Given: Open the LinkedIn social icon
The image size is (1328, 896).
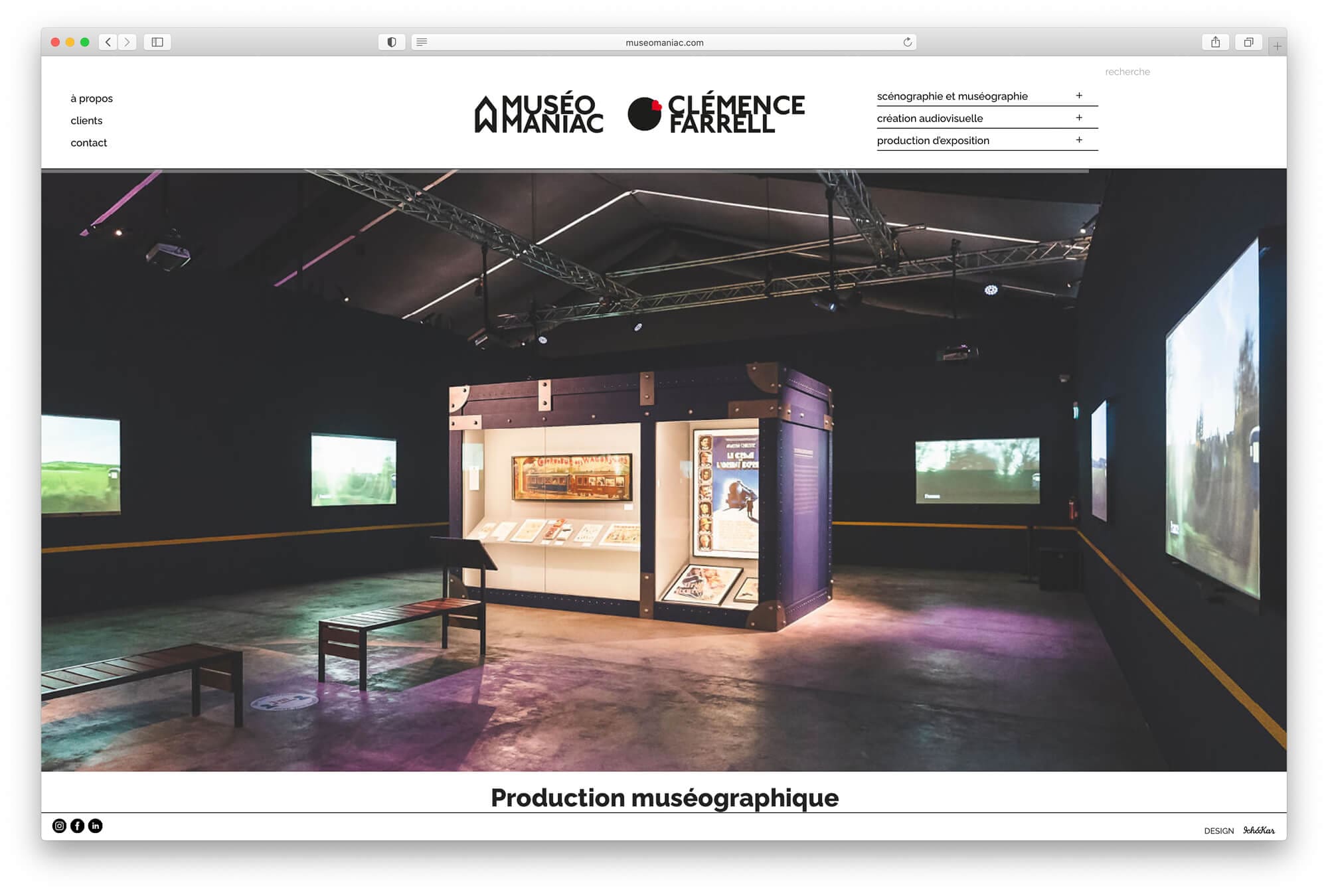Looking at the screenshot, I should point(95,826).
